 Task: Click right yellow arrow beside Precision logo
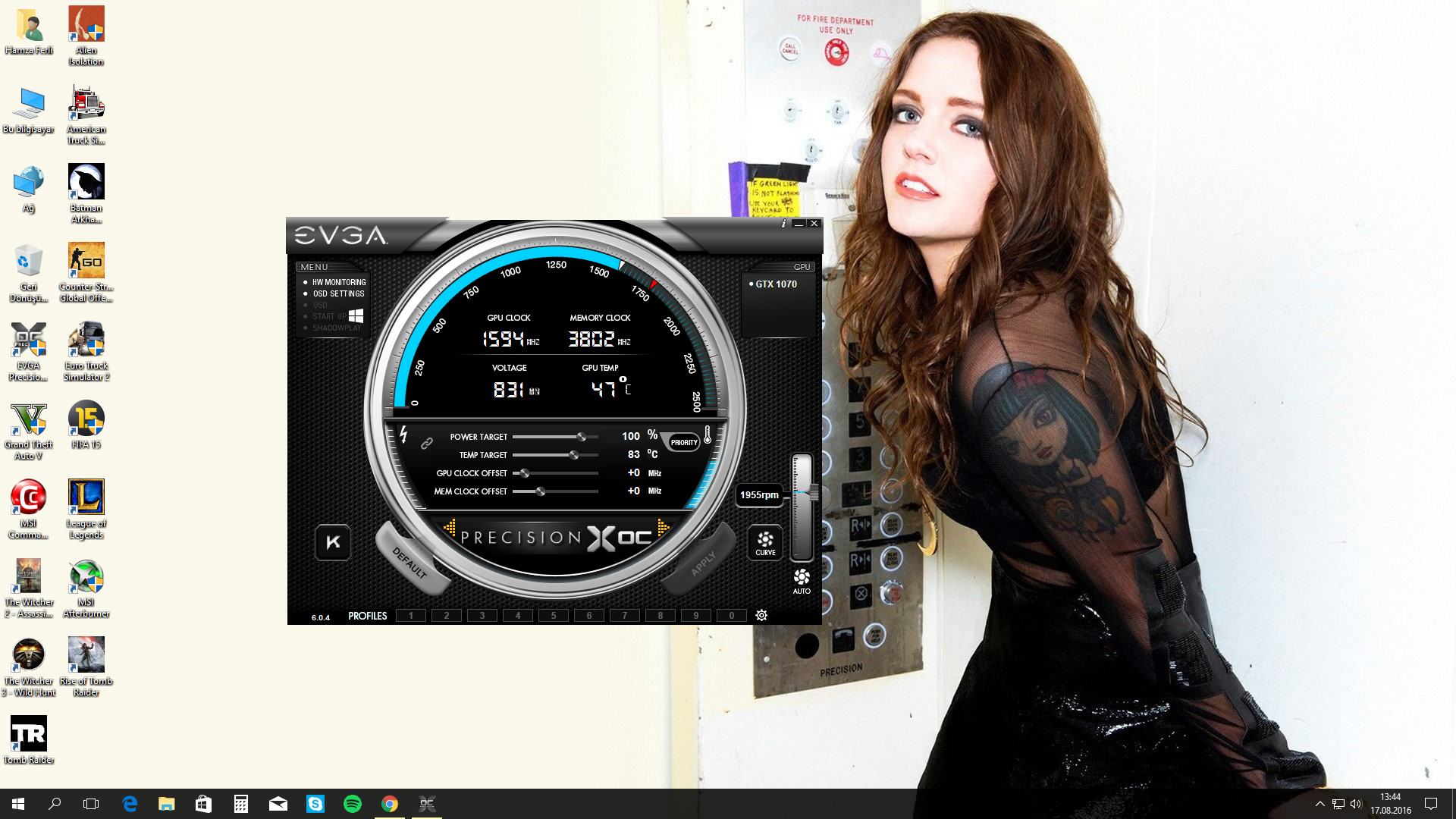click(x=663, y=527)
